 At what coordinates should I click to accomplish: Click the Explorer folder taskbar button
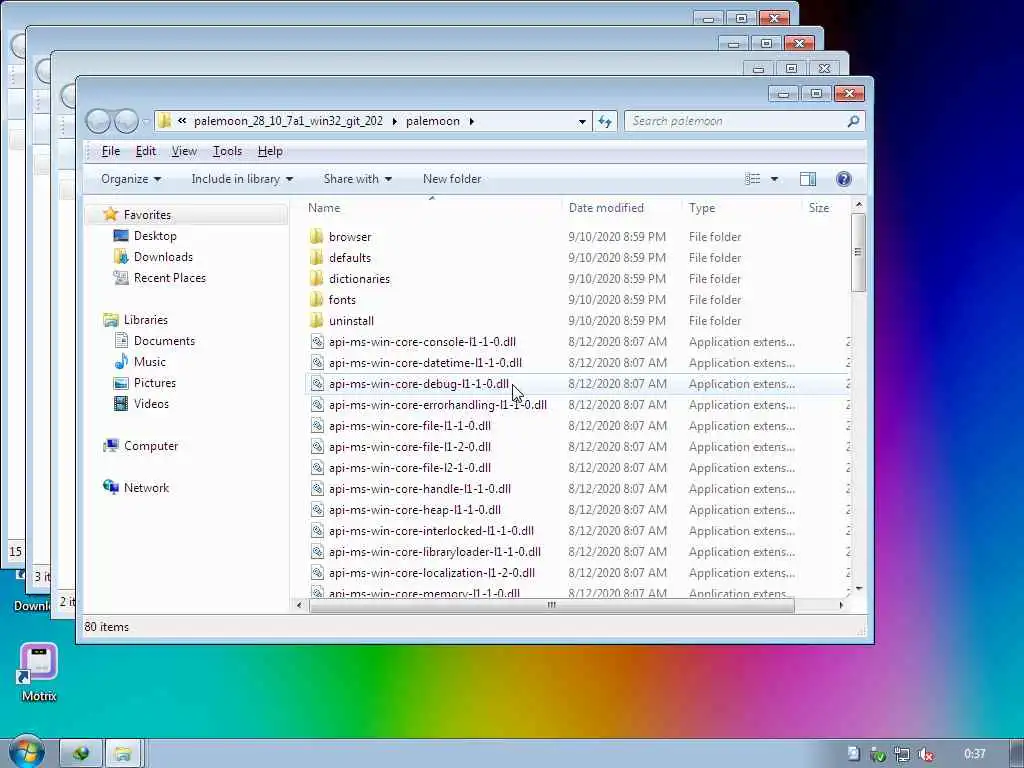point(123,754)
